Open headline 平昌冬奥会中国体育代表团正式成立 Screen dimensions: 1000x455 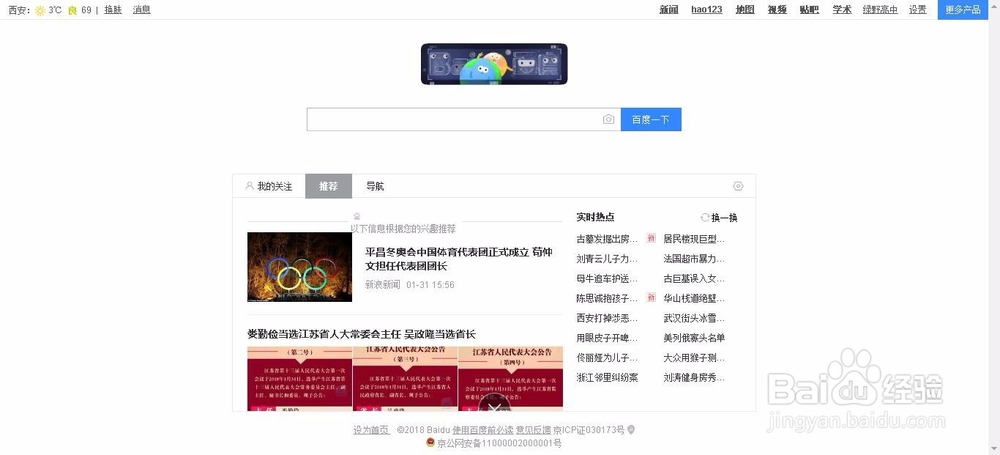click(459, 258)
